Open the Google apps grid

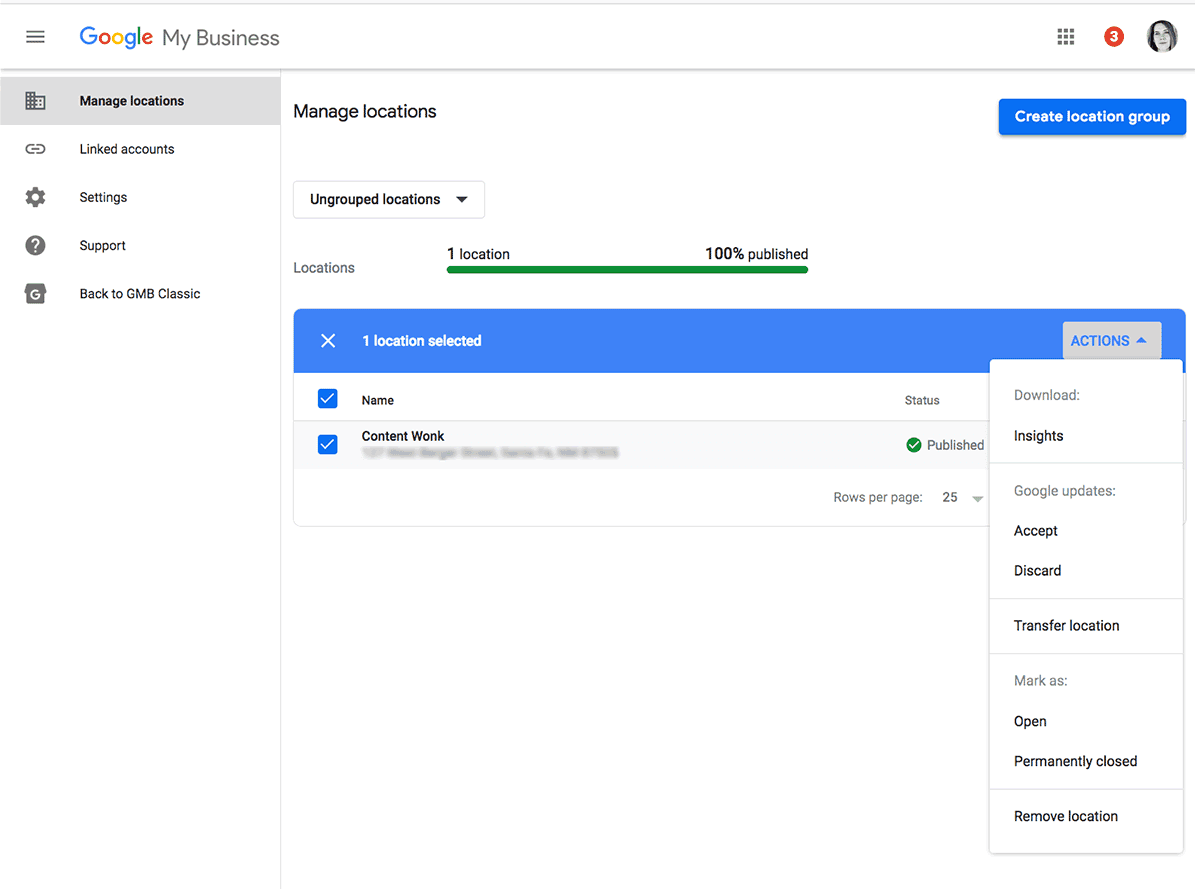pos(1065,37)
